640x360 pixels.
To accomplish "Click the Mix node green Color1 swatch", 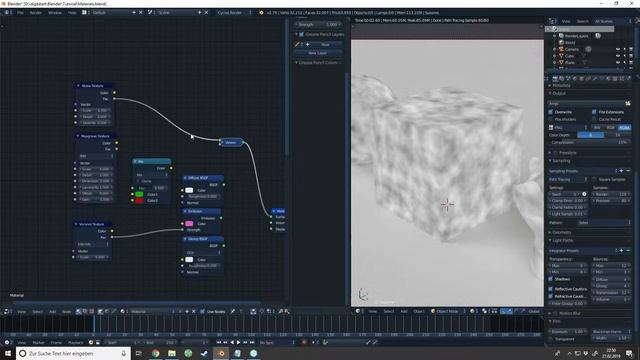I will [139, 194].
